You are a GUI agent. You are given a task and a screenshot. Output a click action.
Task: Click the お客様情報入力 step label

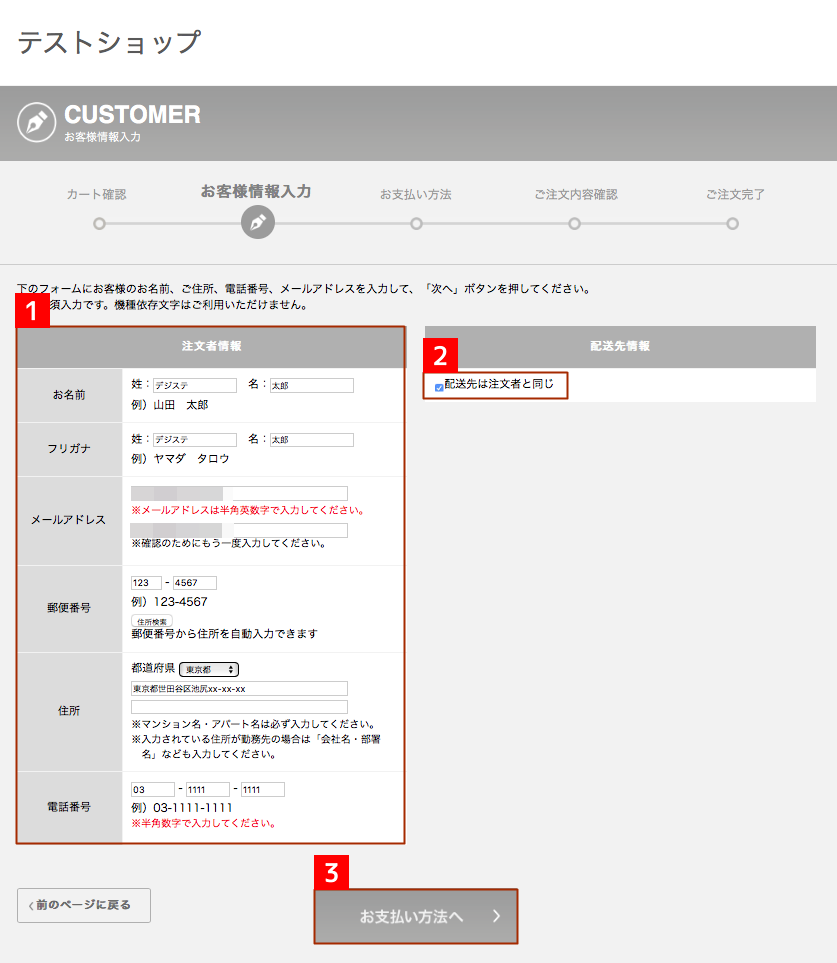pyautogui.click(x=256, y=192)
